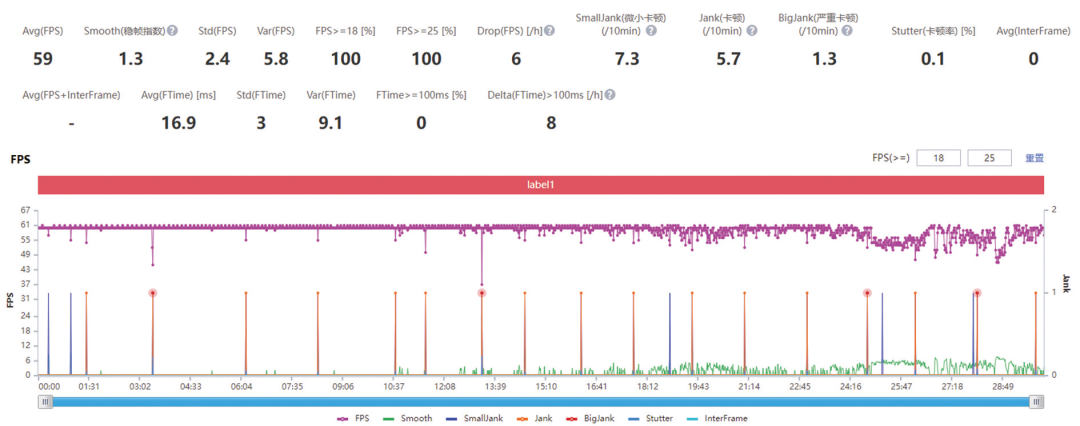Toggle Jank series in chart legend

click(x=532, y=418)
